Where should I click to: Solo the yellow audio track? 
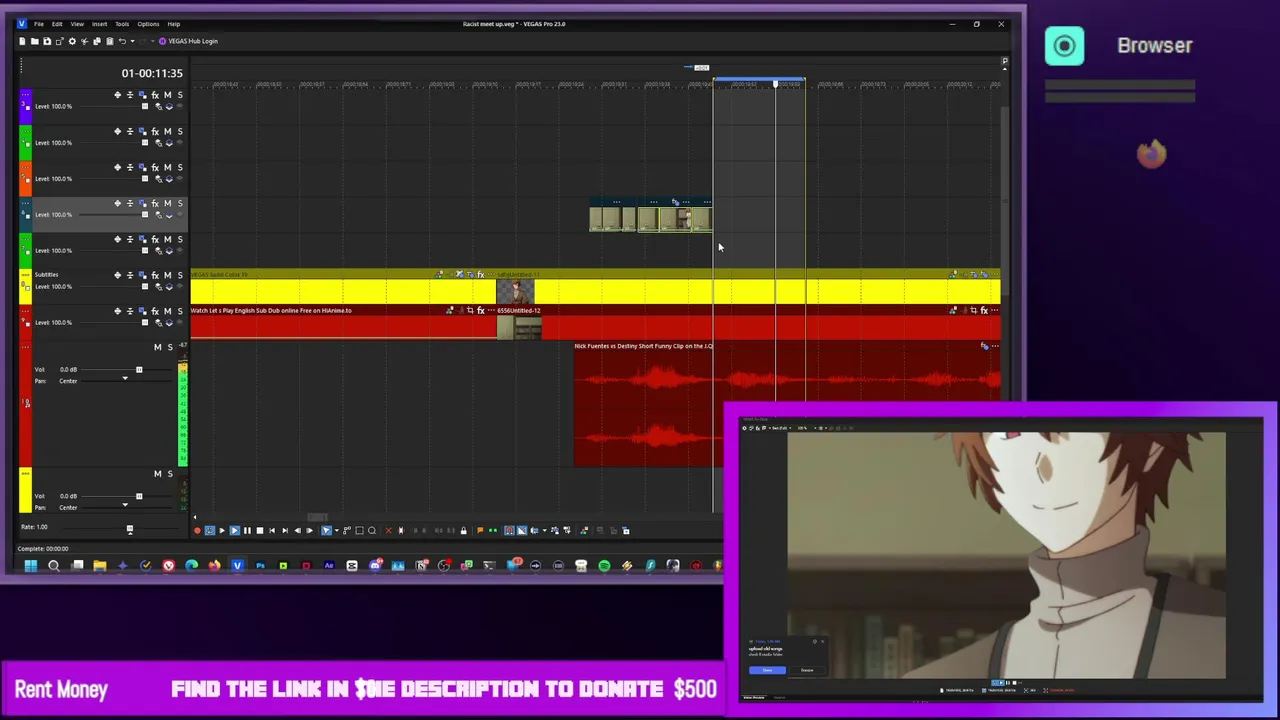(170, 473)
